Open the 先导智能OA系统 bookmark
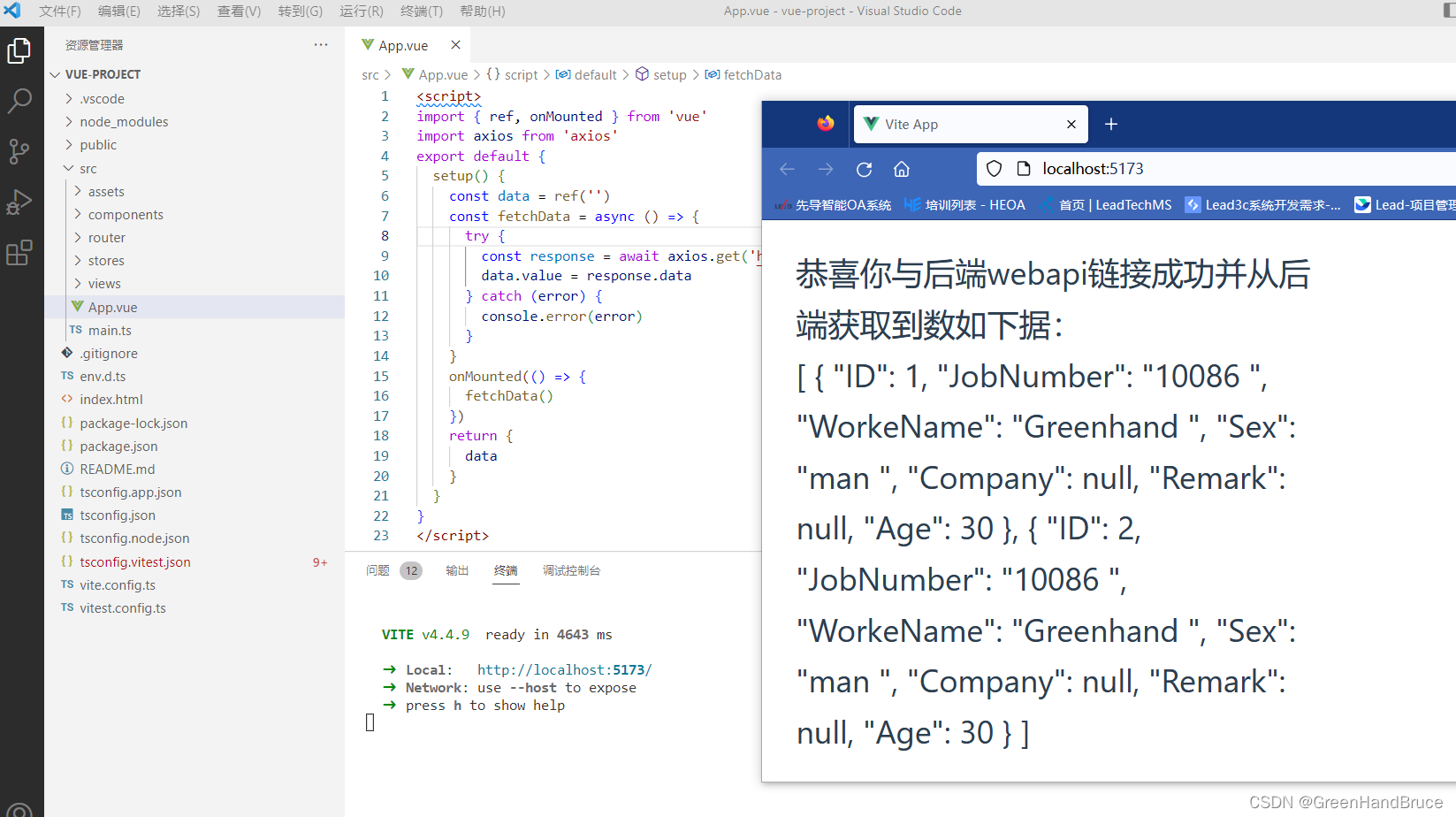The image size is (1456, 817). 833,205
